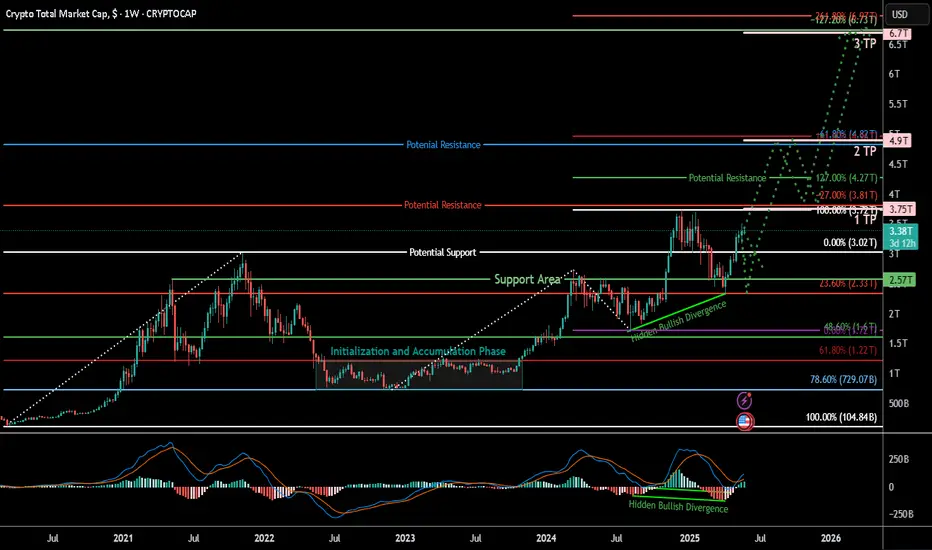
Task: Select the 61.80% (1.22T) Fibonacci label
Action: (x=848, y=350)
